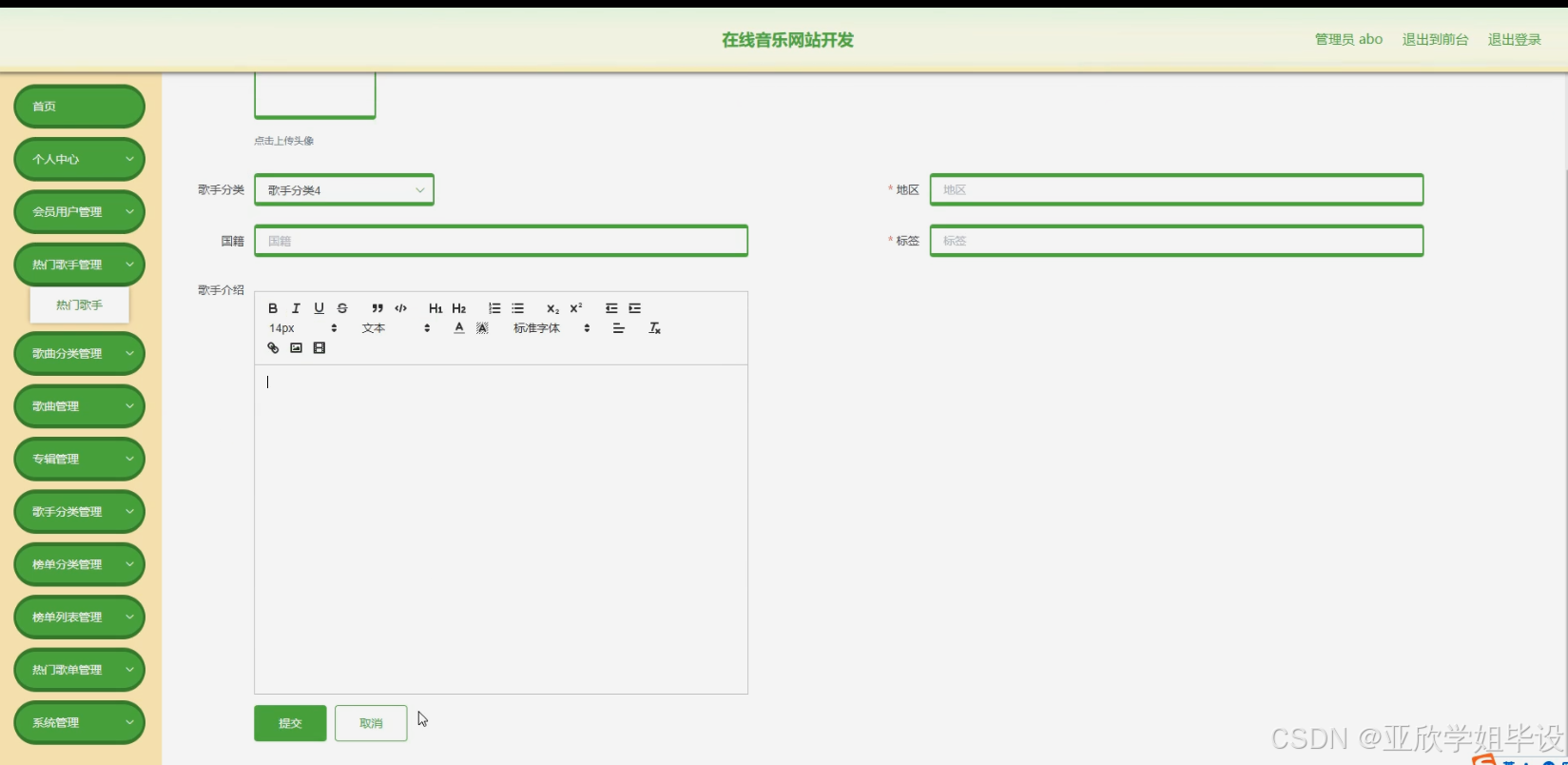Expand the 热门歌单管理 menu
1568x765 pixels.
pyautogui.click(x=79, y=670)
